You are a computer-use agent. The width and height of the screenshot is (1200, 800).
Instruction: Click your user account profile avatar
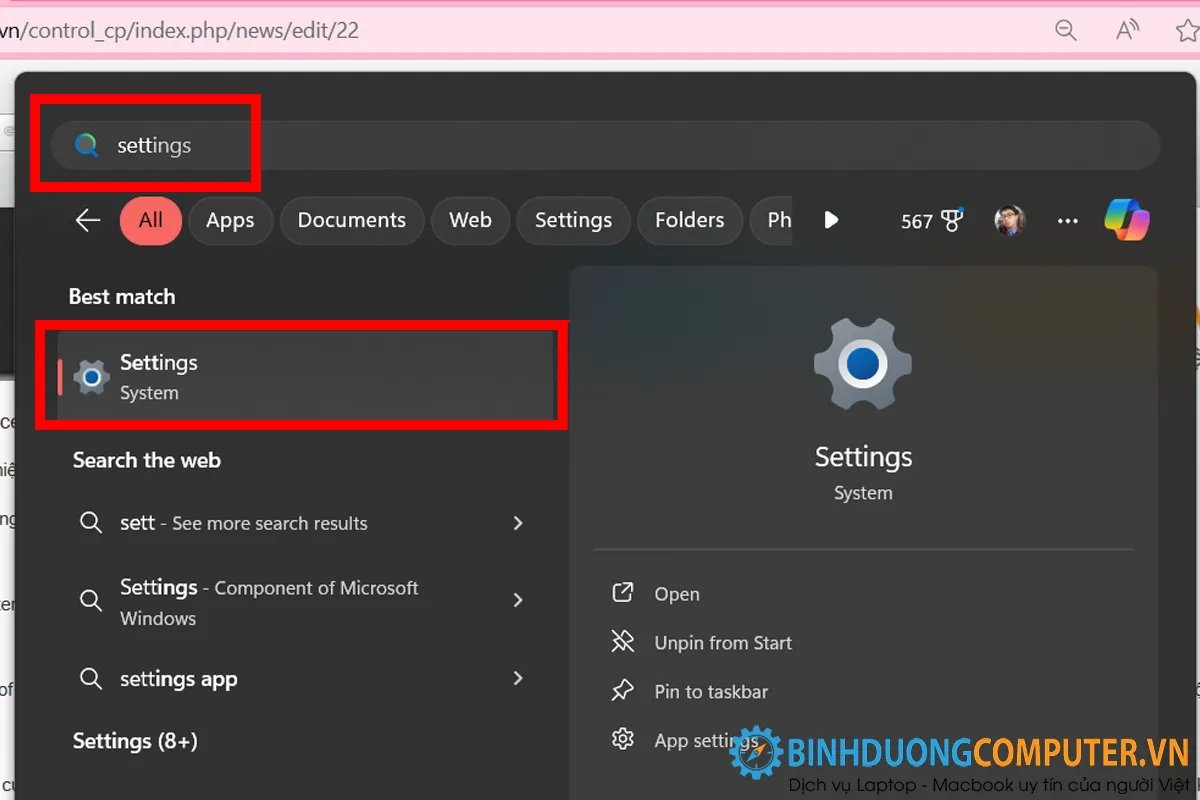click(1009, 221)
